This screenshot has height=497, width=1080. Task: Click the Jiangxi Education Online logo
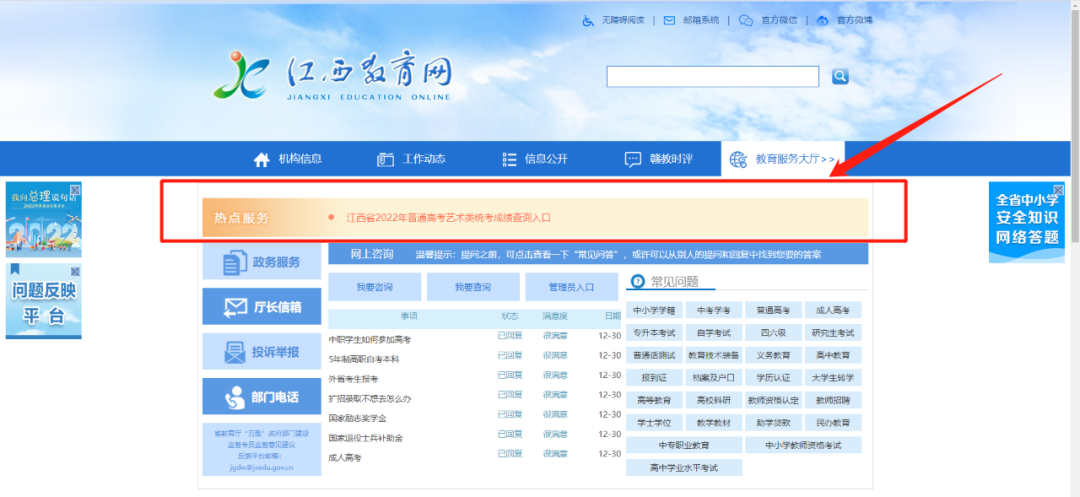[333, 74]
